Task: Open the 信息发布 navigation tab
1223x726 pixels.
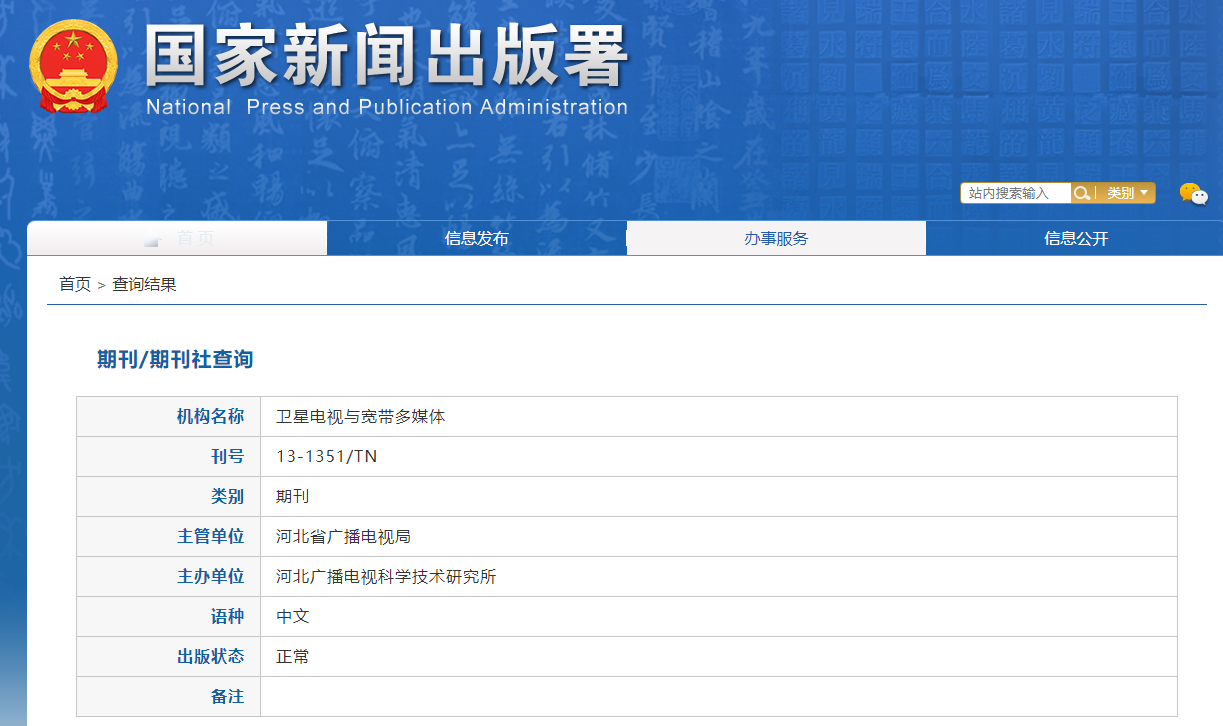Action: coord(476,238)
